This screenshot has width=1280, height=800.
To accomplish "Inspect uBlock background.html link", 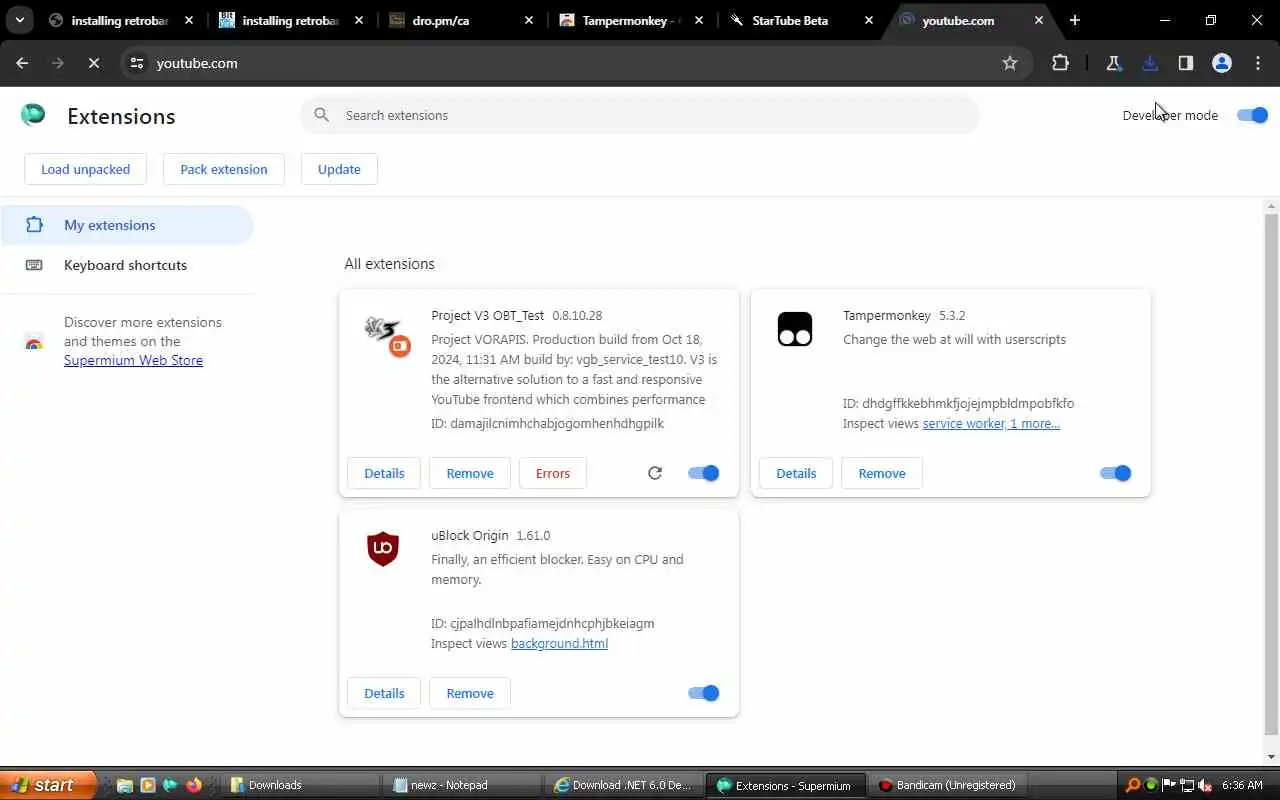I will (x=559, y=643).
